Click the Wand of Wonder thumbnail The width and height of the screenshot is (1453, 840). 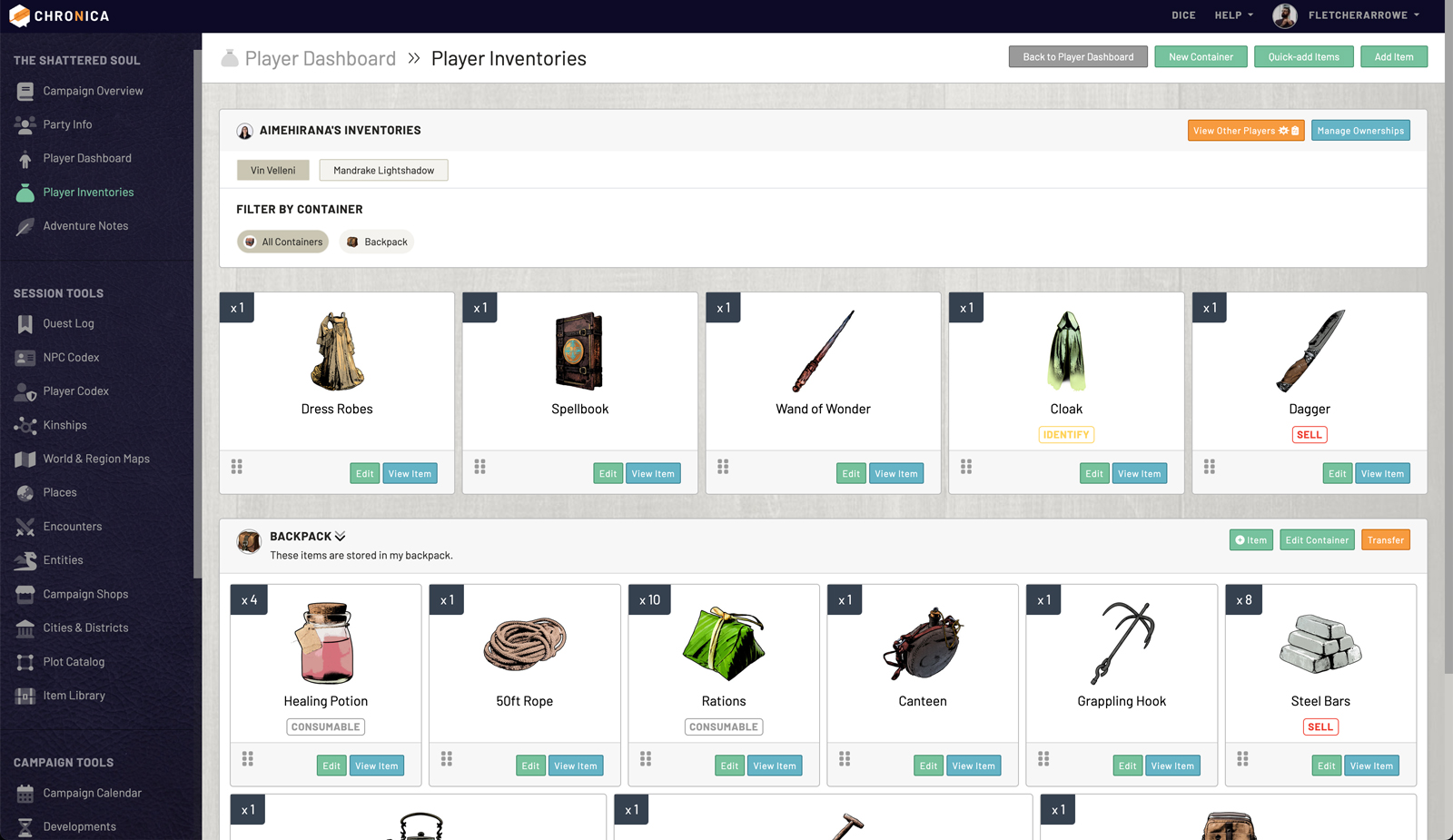823,351
